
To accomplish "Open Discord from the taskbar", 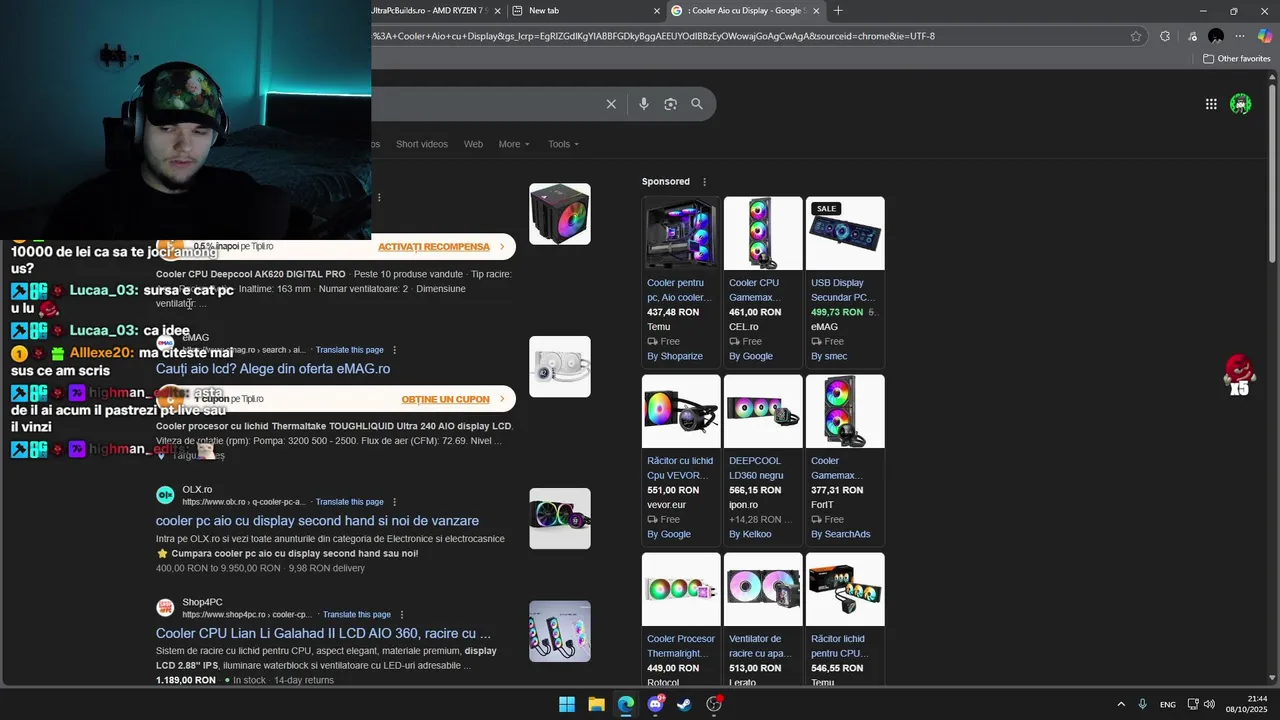I will (x=655, y=704).
